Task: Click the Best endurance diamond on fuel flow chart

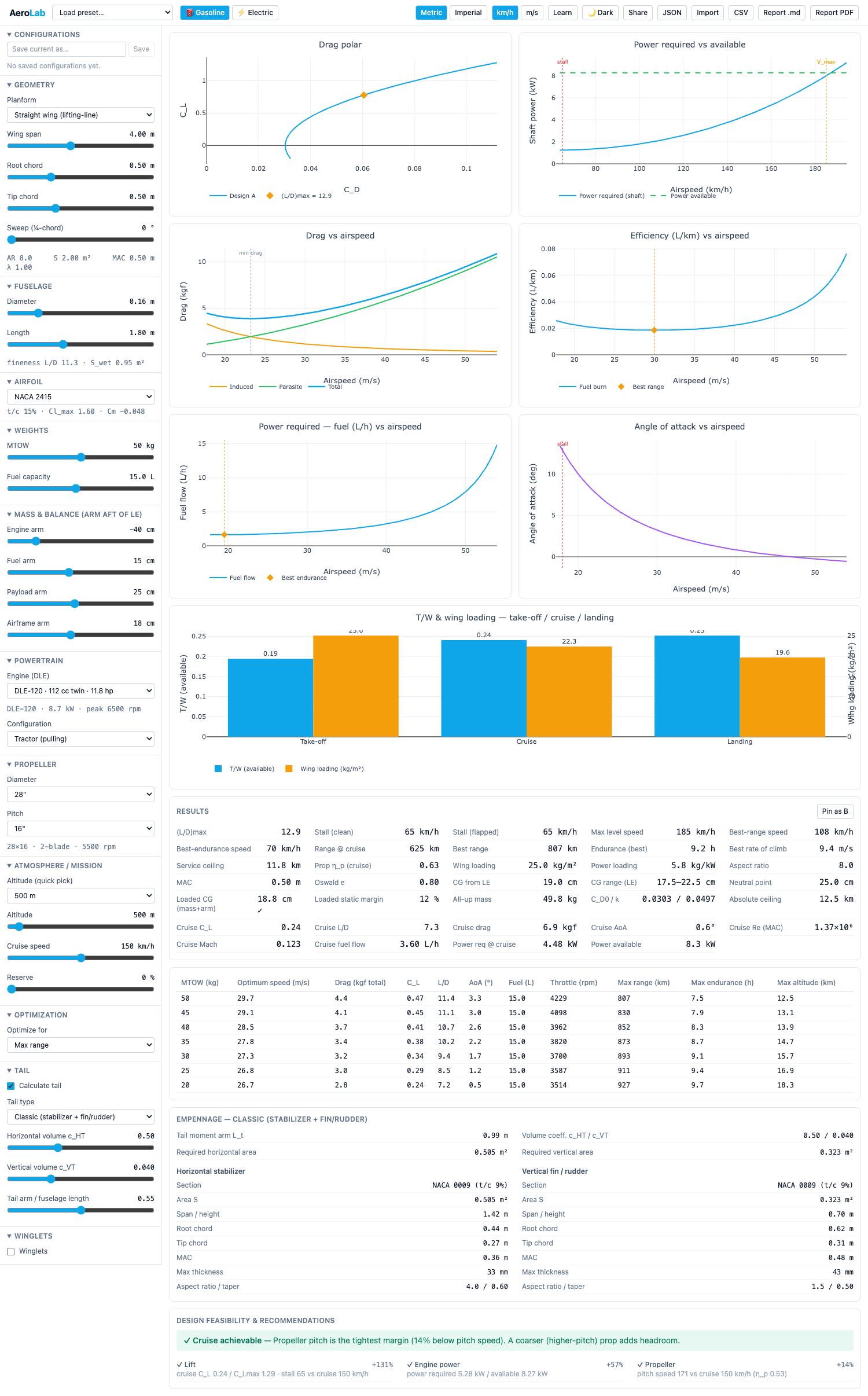Action: pyautogui.click(x=225, y=534)
